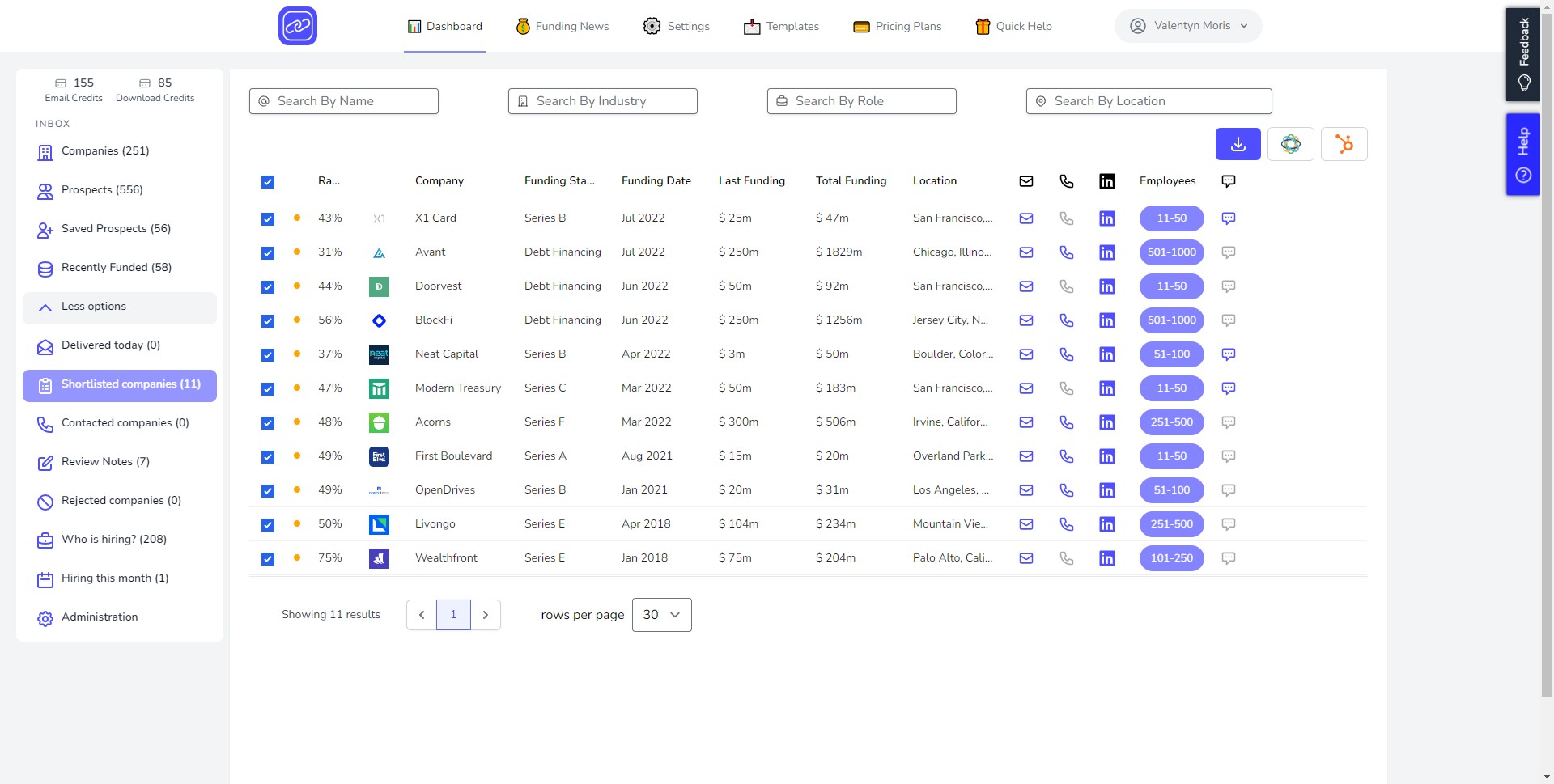Click the Wealthfront company logo
The width and height of the screenshot is (1554, 784).
pyautogui.click(x=379, y=558)
